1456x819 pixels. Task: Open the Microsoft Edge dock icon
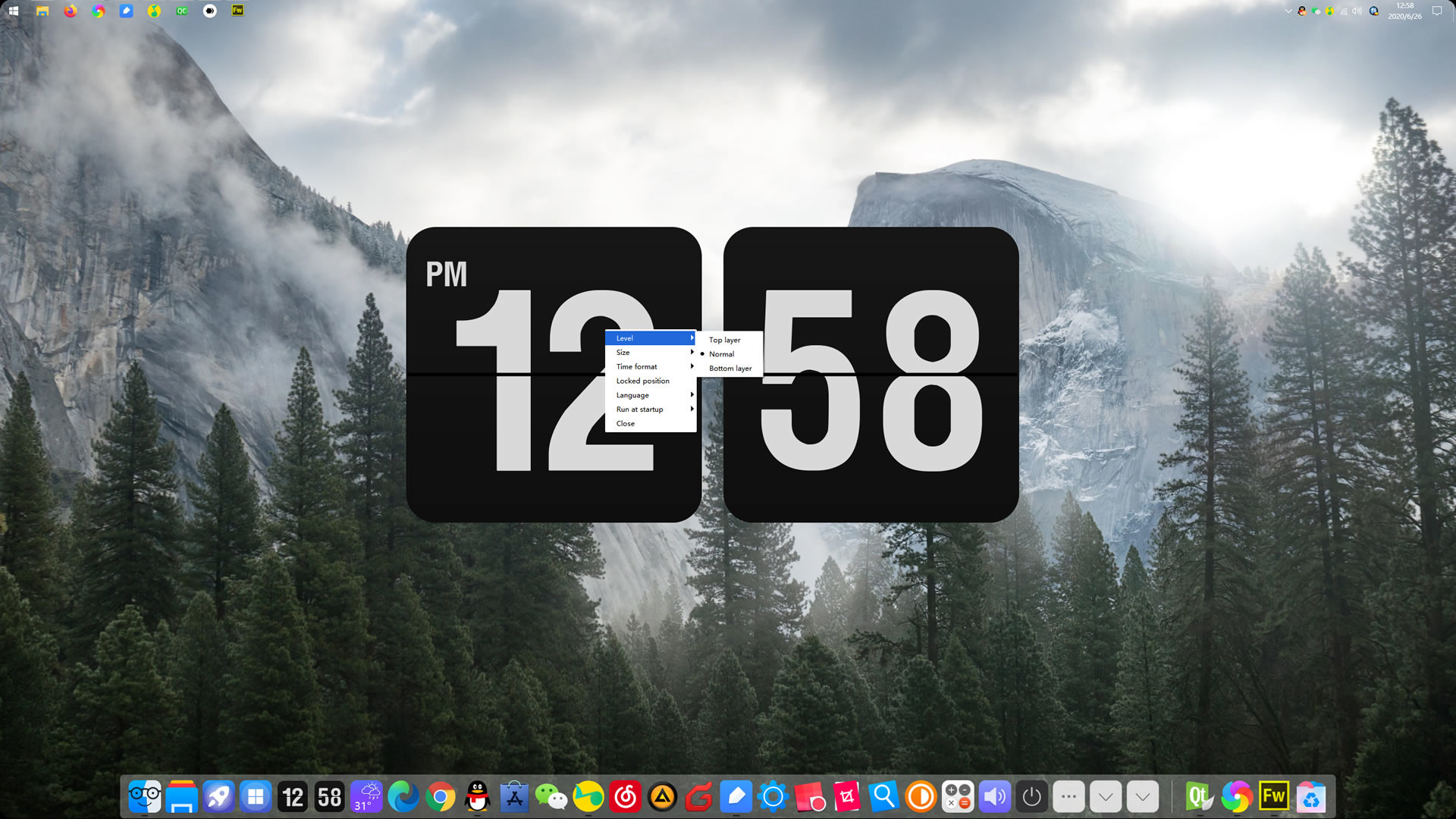tap(403, 797)
